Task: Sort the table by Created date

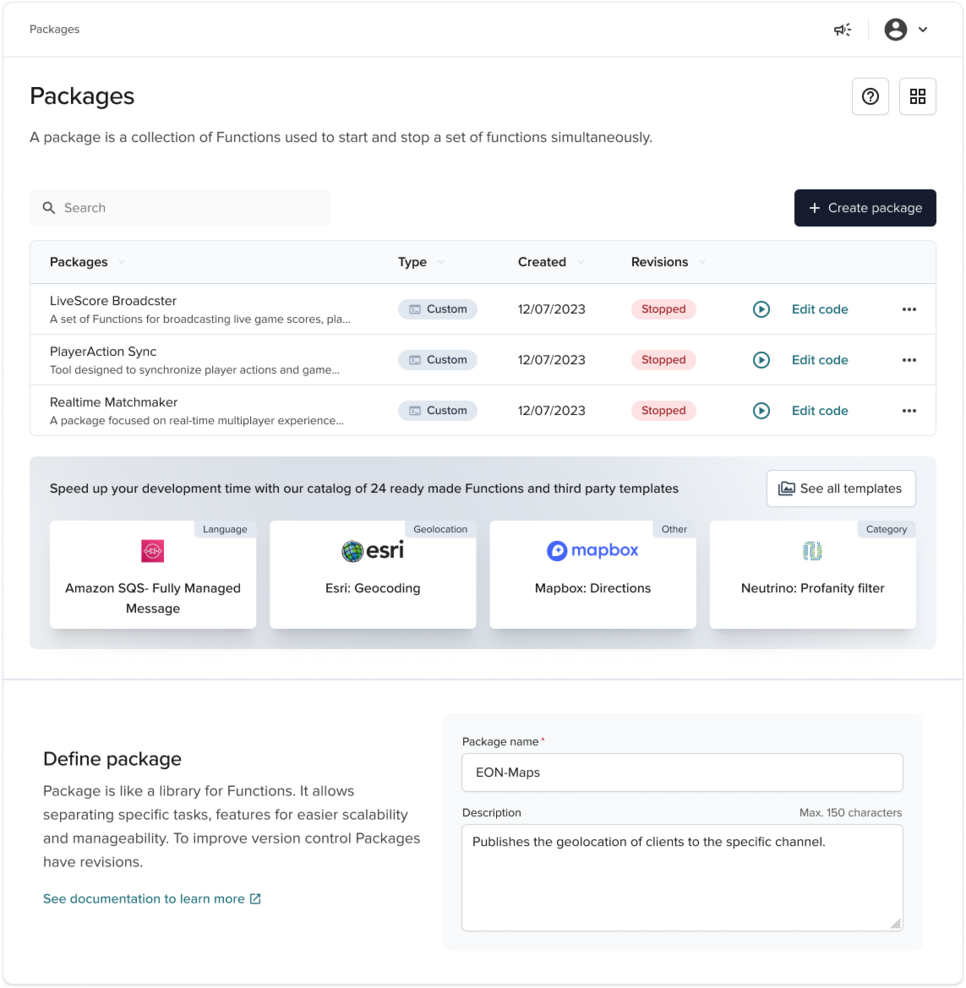Action: point(543,262)
